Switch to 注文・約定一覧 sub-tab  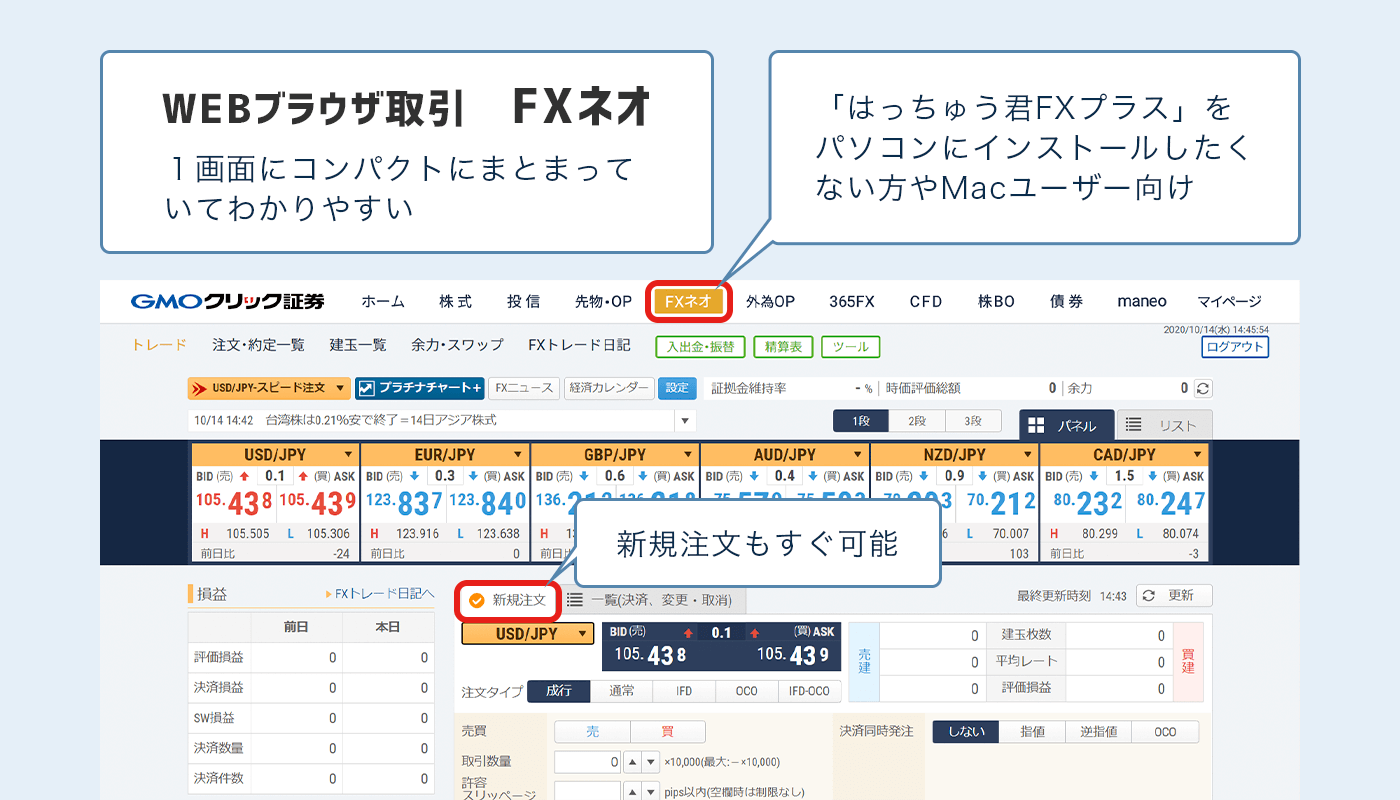point(258,345)
